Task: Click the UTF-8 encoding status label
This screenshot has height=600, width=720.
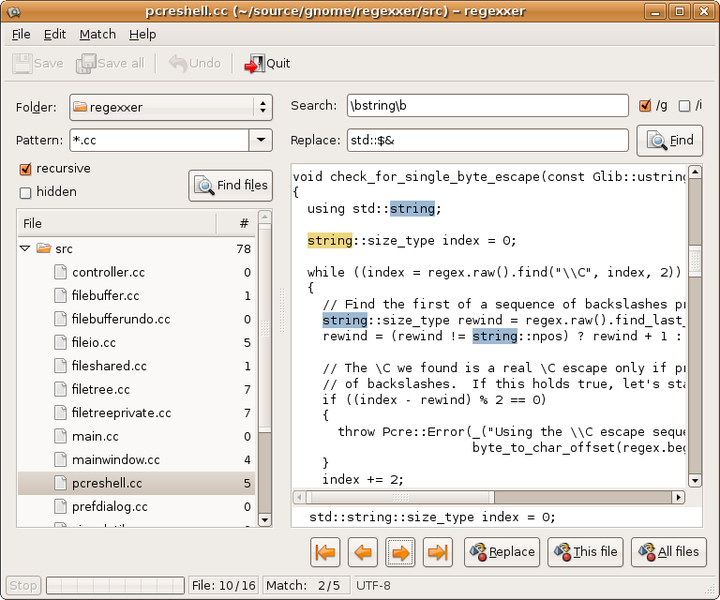Action: (x=373, y=586)
